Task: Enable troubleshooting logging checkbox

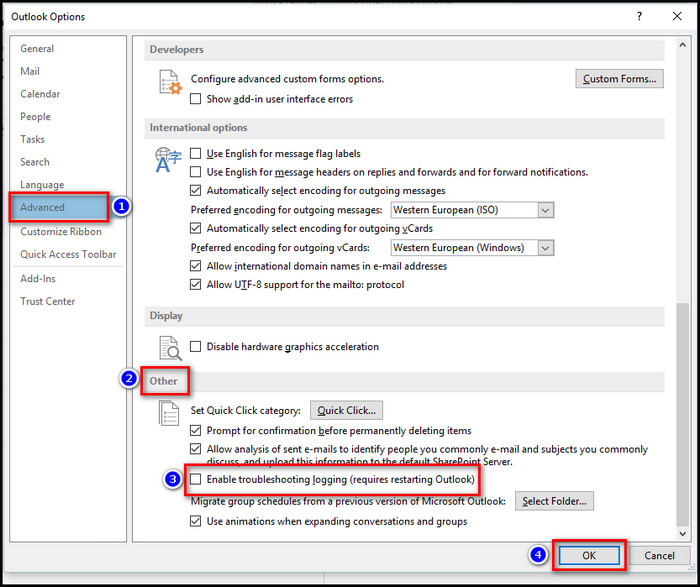Action: (196, 480)
